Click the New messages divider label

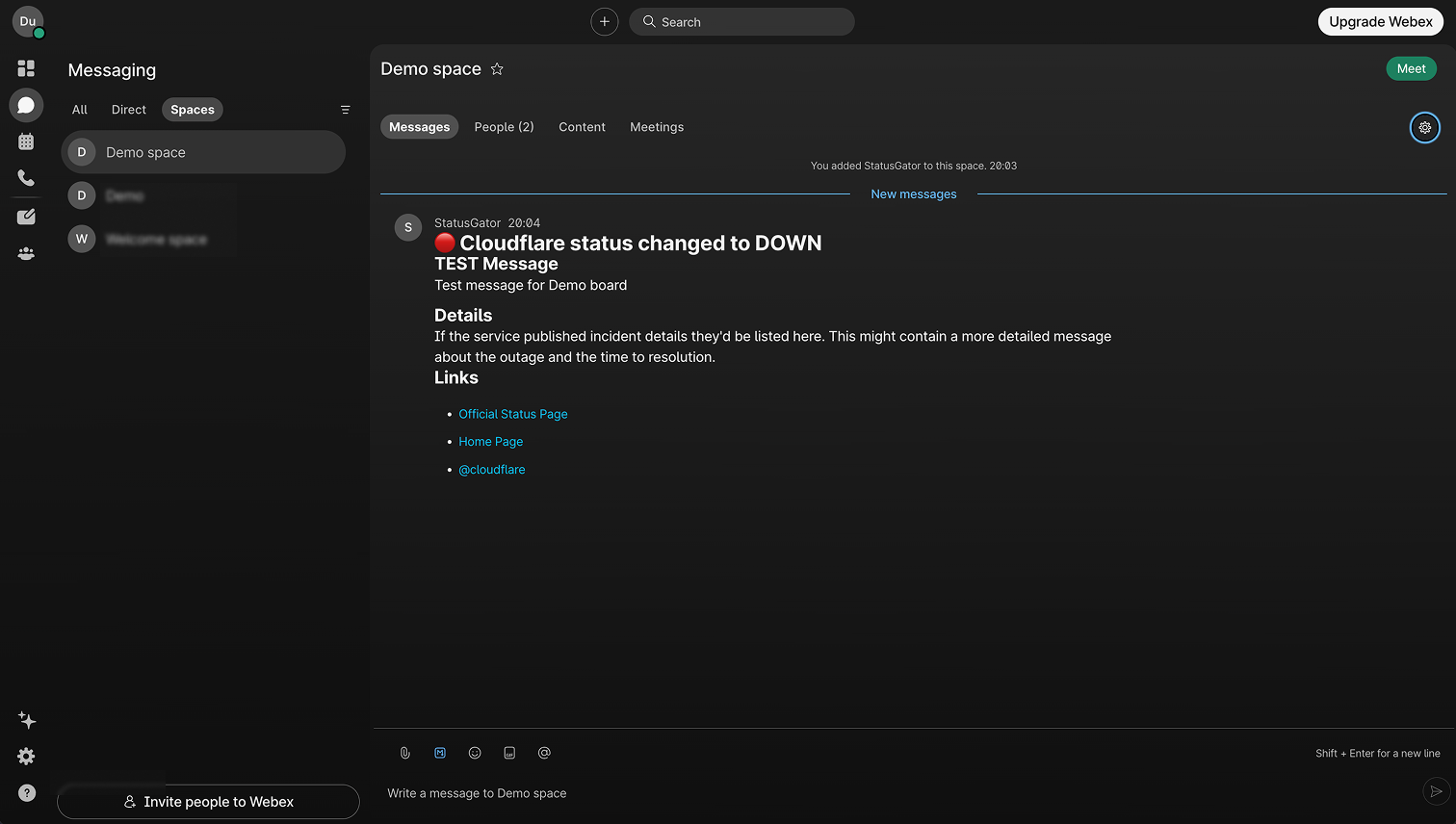914,194
